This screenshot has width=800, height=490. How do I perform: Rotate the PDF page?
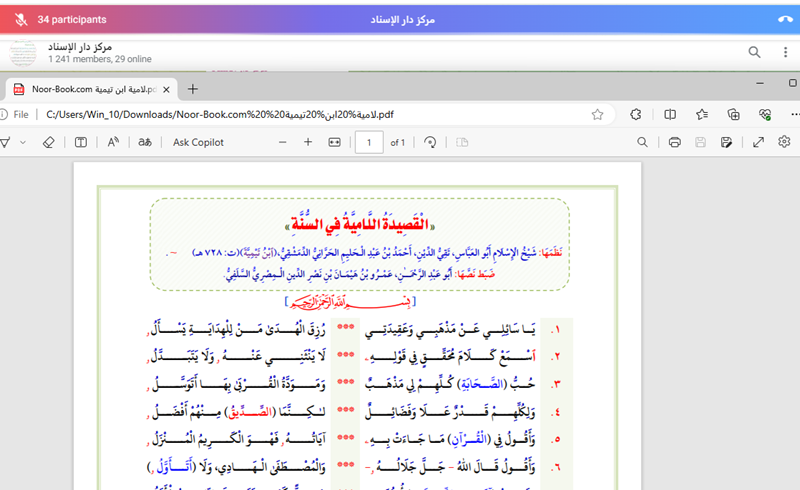coord(430,142)
